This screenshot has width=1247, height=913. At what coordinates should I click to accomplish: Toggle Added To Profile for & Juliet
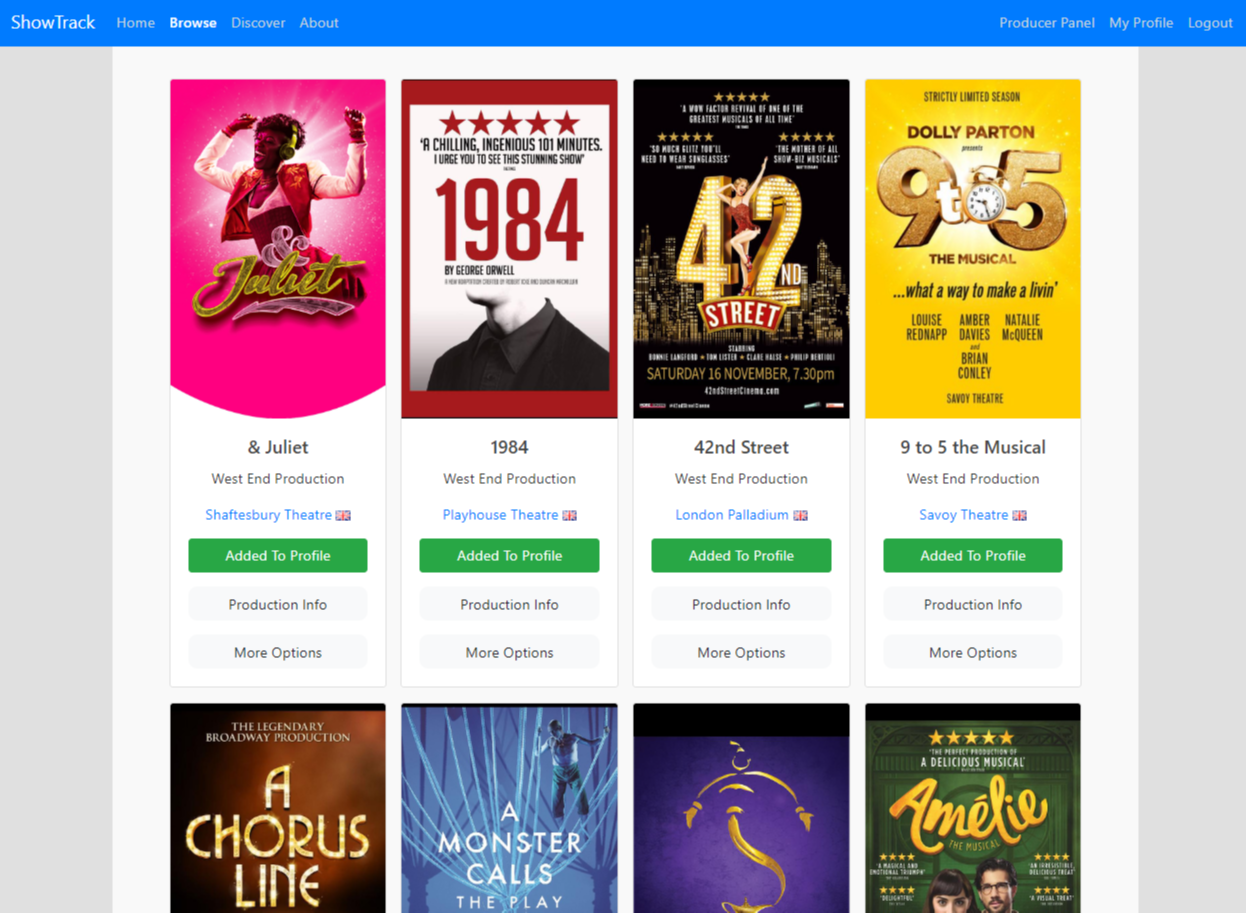pos(277,555)
